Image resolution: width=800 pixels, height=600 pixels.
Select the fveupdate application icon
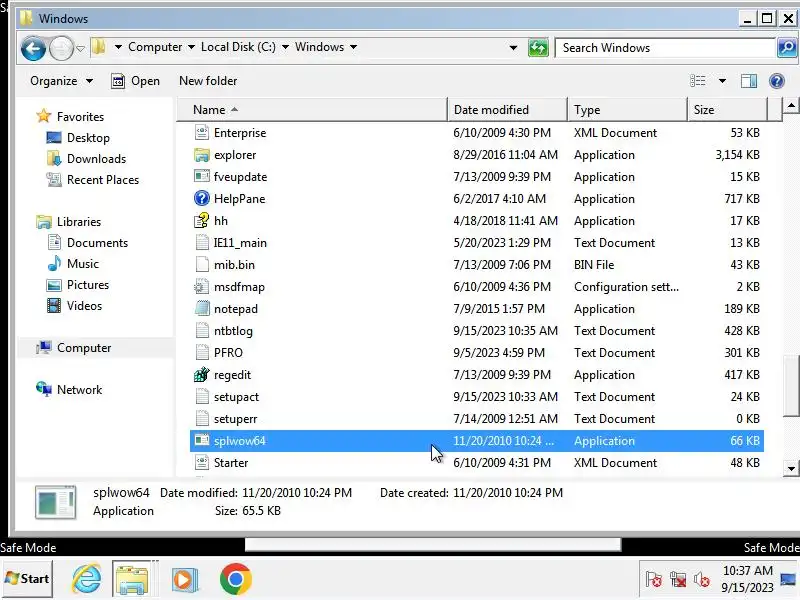(202, 177)
